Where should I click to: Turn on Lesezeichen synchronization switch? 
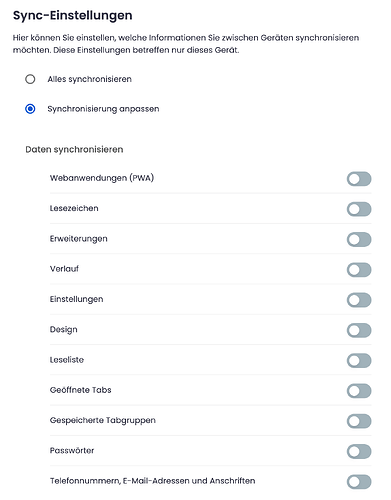coord(359,209)
